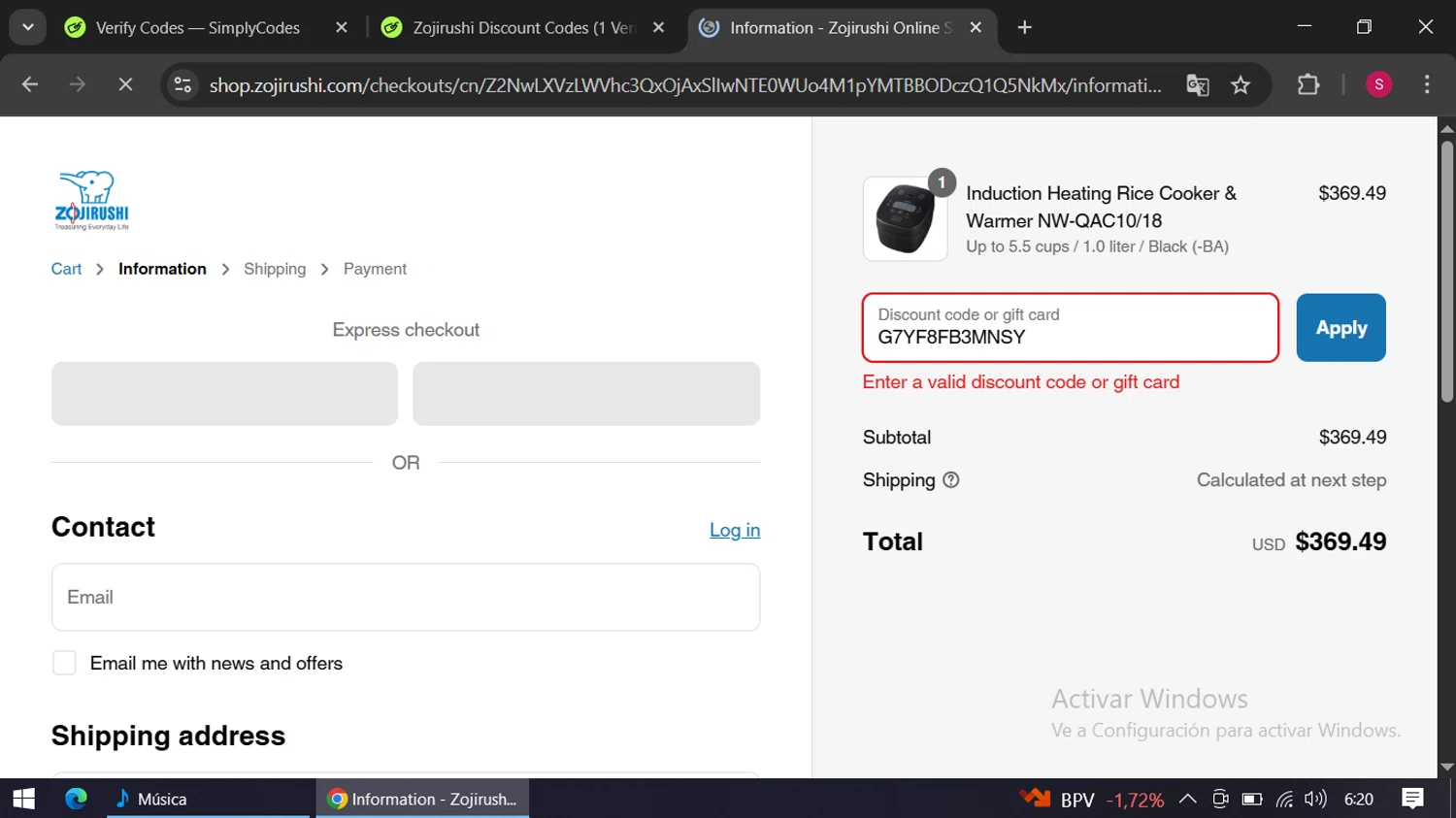Launch Microsoft Edge from taskbar
1456x818 pixels.
point(76,799)
